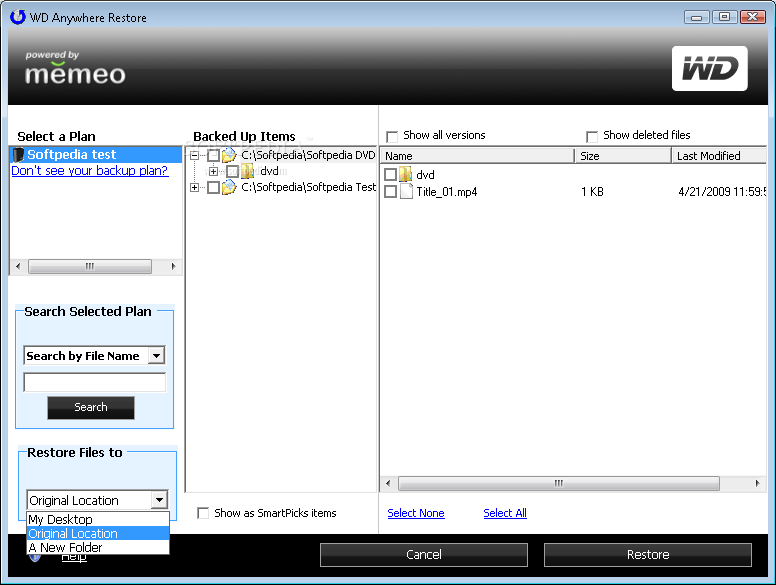Toggle Show as SmartPicks items

point(203,513)
